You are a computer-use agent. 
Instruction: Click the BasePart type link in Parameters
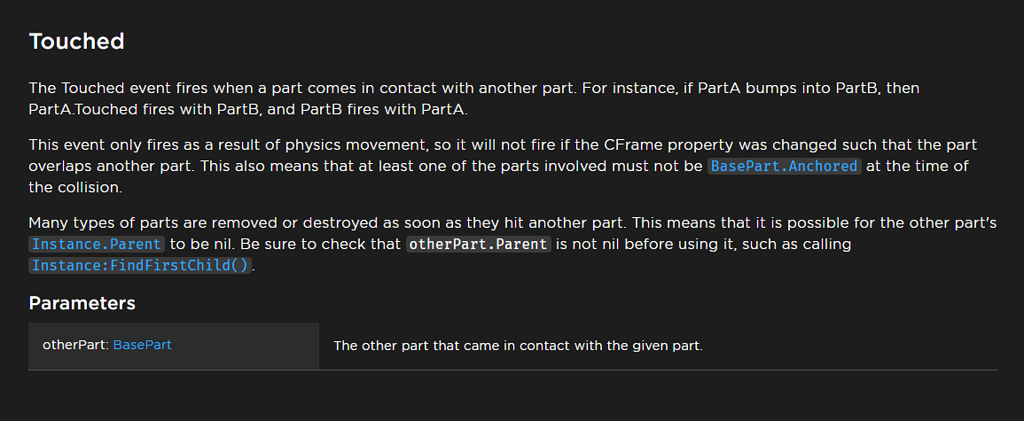(142, 345)
